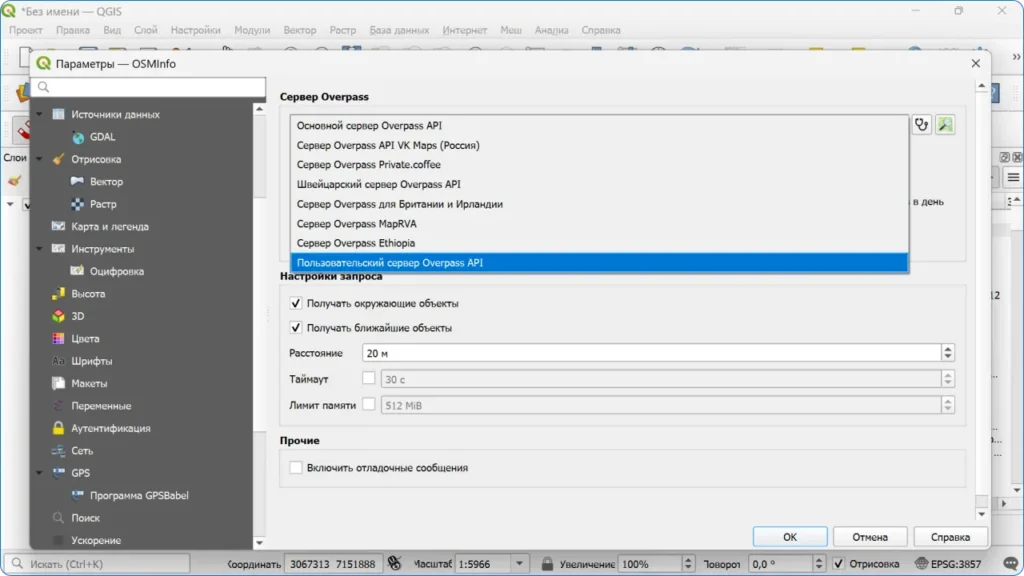Open the GDAL settings page
1024x576 pixels.
click(102, 136)
